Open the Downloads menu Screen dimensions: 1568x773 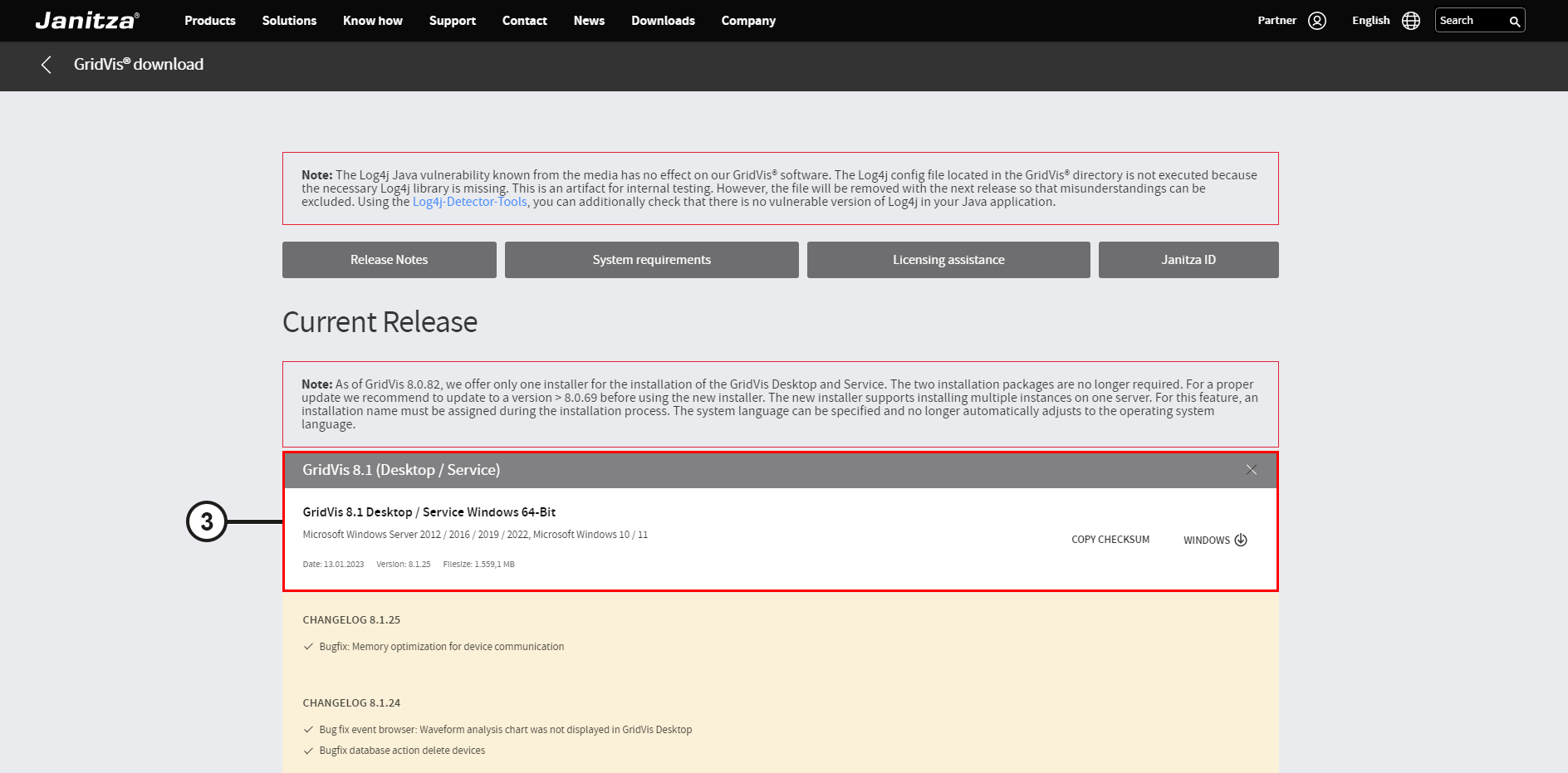coord(663,21)
